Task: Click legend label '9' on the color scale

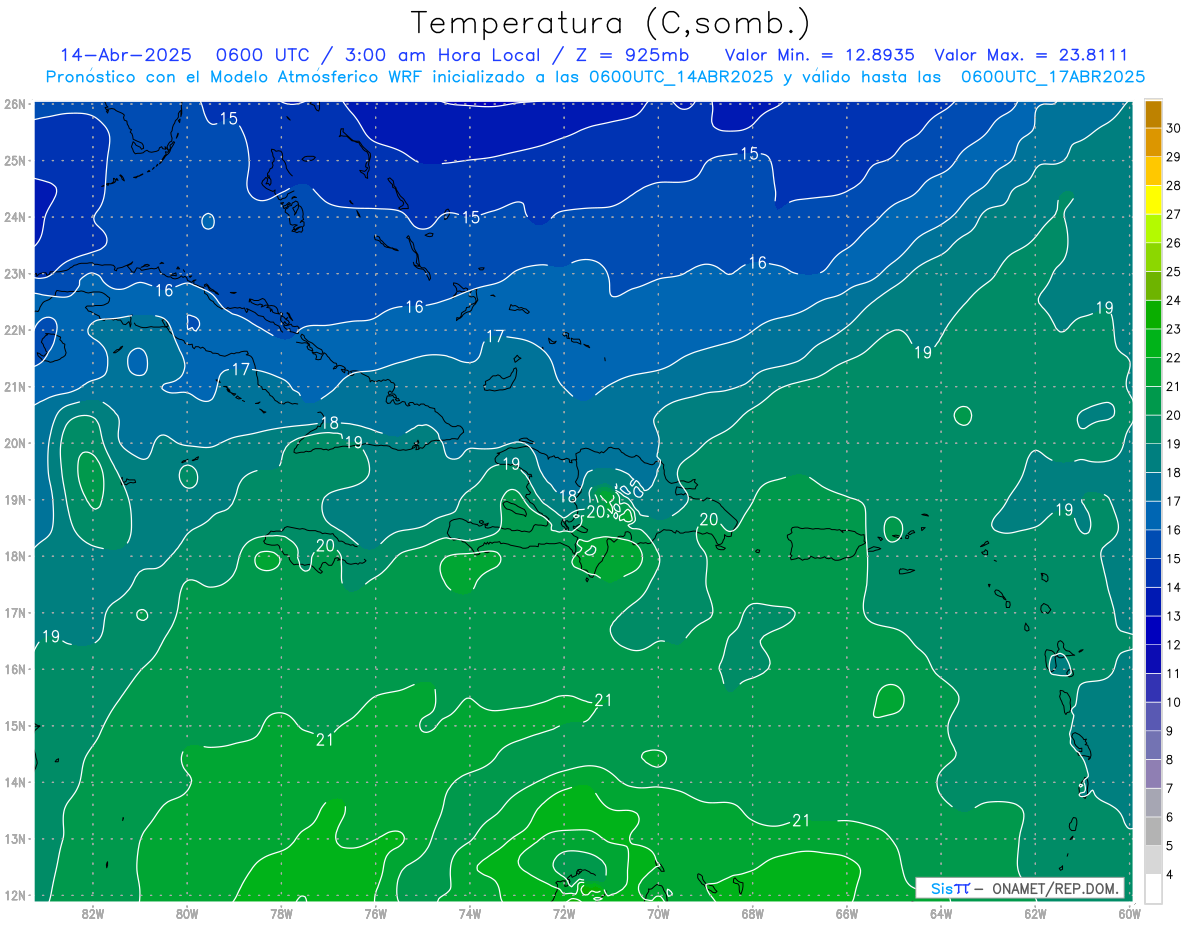Action: [1170, 731]
